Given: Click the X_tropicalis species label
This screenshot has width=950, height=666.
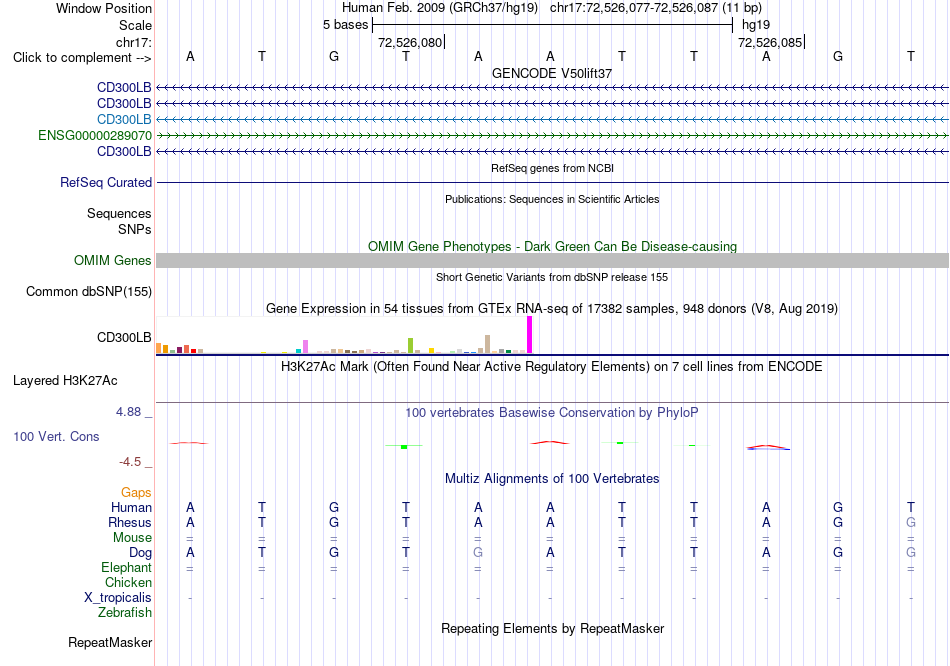Looking at the screenshot, I should tap(118, 598).
